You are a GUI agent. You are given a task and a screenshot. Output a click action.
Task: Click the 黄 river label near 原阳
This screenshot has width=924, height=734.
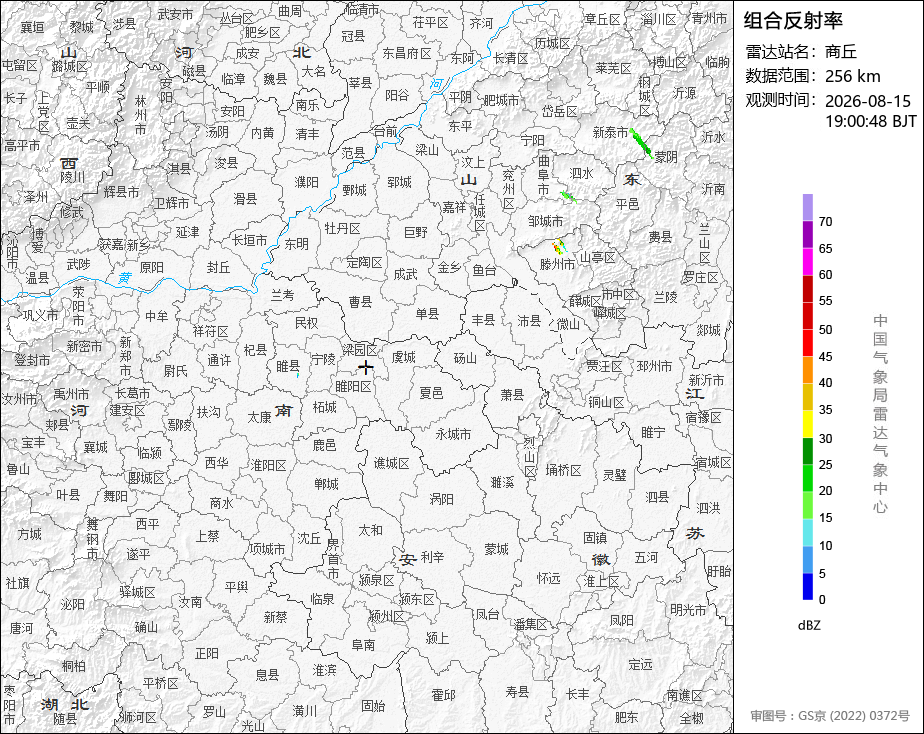pos(124,277)
